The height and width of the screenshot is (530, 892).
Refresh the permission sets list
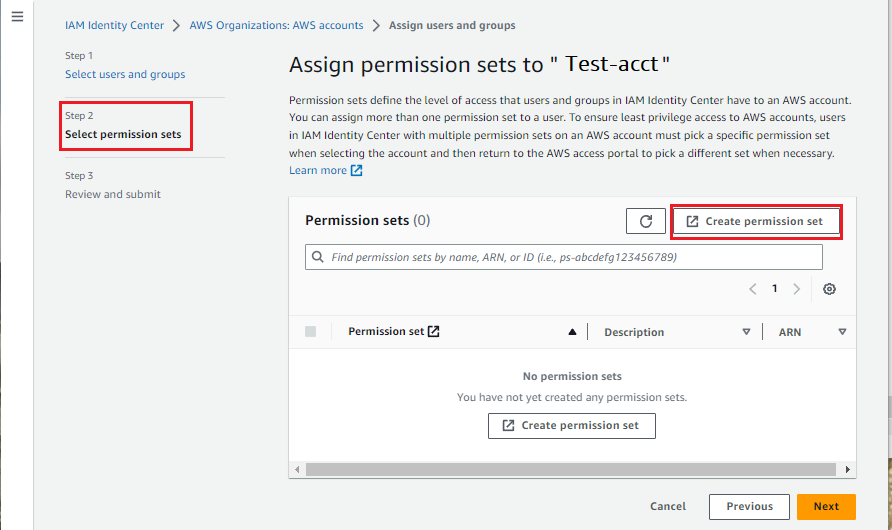click(x=646, y=221)
